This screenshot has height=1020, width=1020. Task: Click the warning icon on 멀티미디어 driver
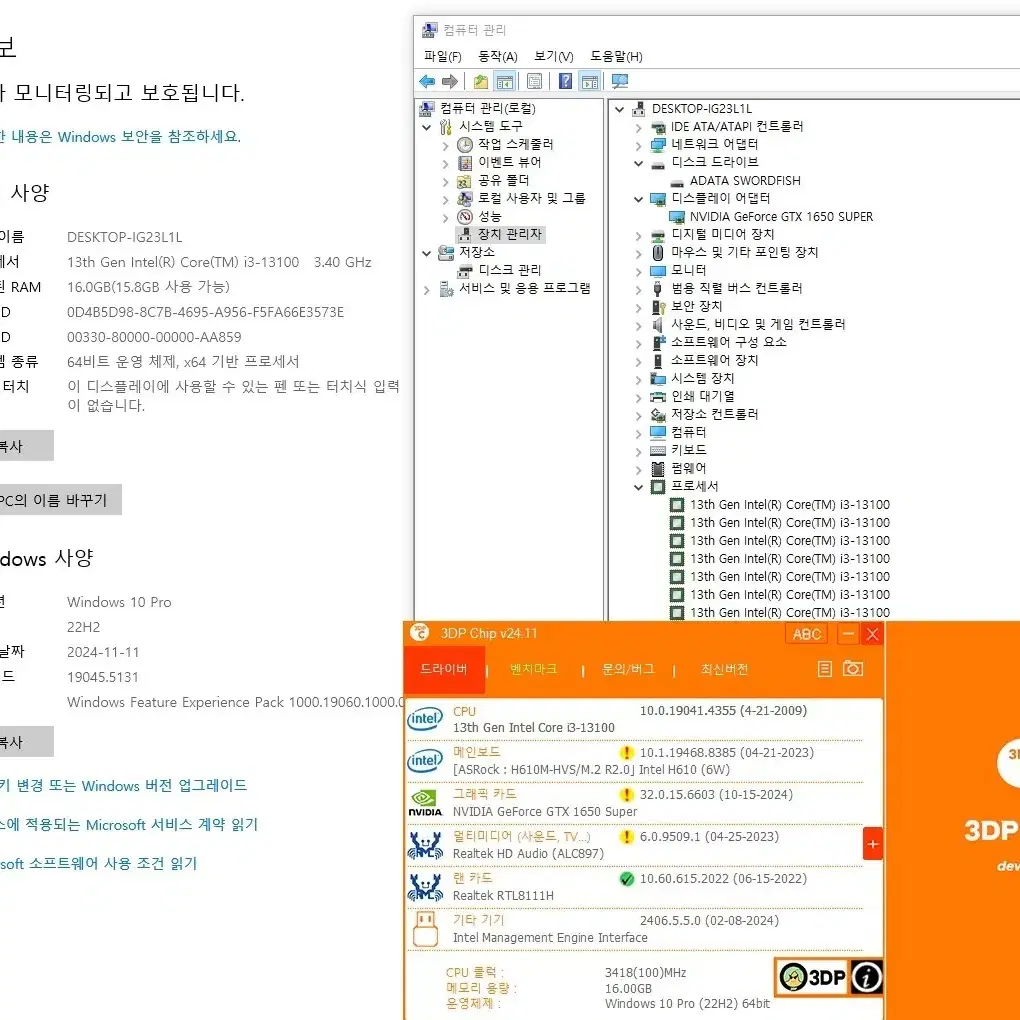click(x=626, y=837)
